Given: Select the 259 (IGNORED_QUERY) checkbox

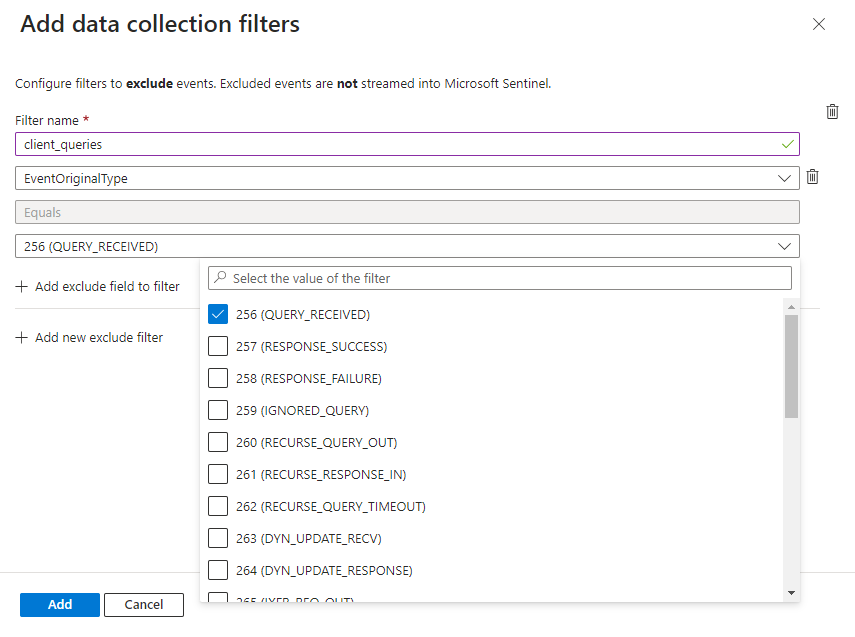Looking at the screenshot, I should coord(217,409).
